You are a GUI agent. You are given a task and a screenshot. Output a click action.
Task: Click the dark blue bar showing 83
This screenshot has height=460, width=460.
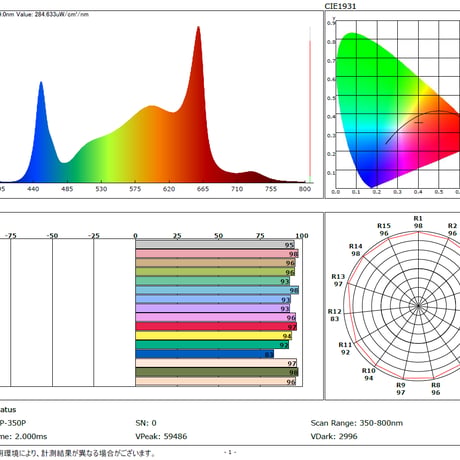click(205, 354)
